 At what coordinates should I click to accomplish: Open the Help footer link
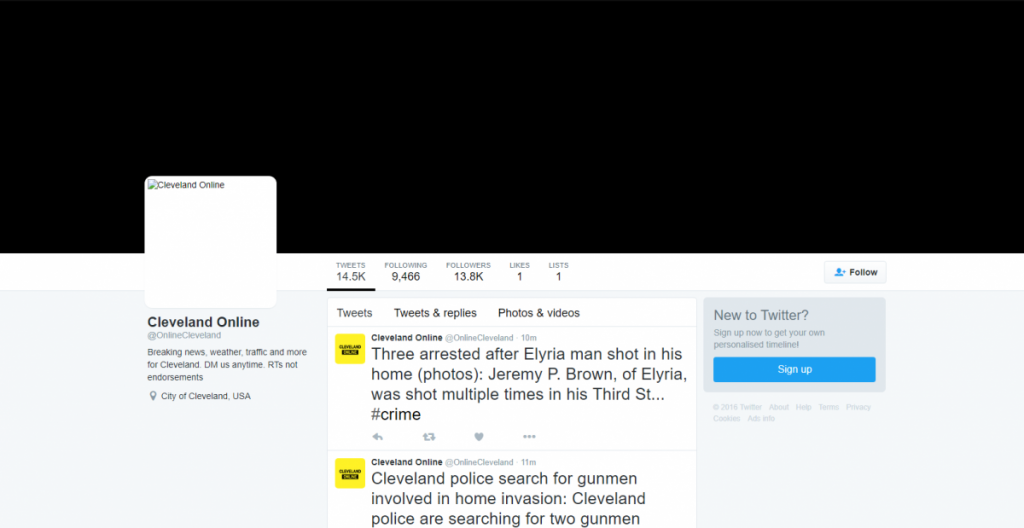tap(803, 407)
